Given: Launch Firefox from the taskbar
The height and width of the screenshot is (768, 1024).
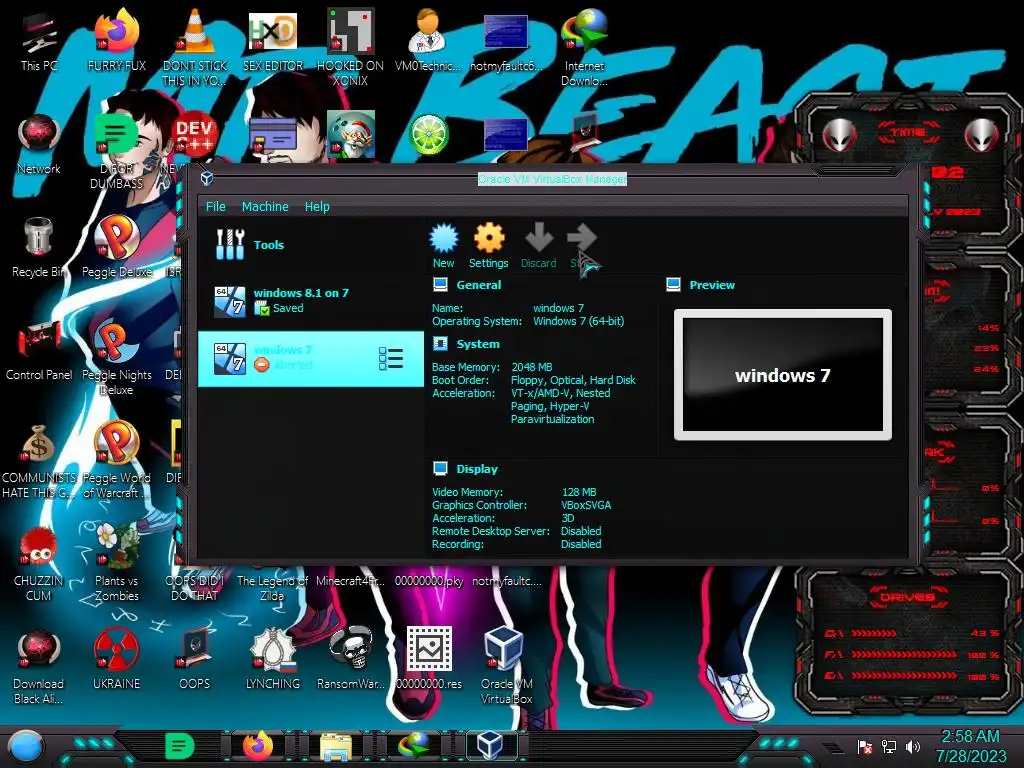Looking at the screenshot, I should [258, 746].
